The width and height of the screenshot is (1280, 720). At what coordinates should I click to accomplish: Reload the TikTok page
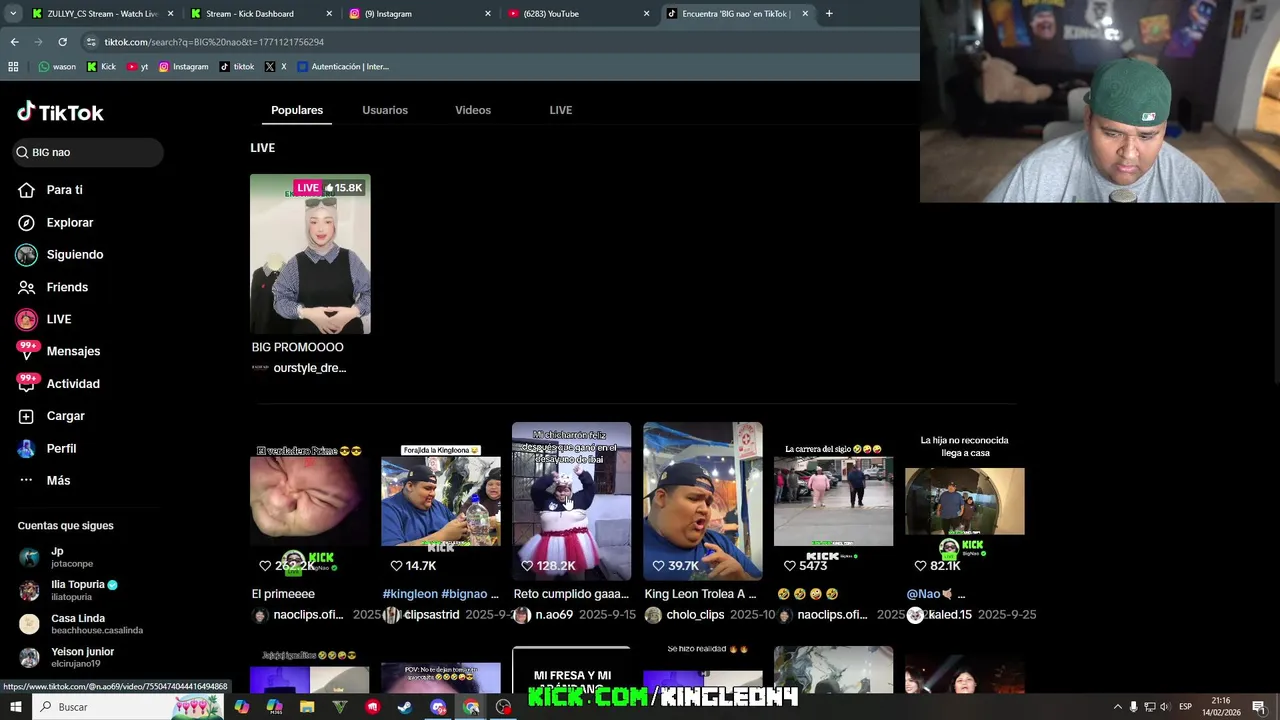pos(62,42)
